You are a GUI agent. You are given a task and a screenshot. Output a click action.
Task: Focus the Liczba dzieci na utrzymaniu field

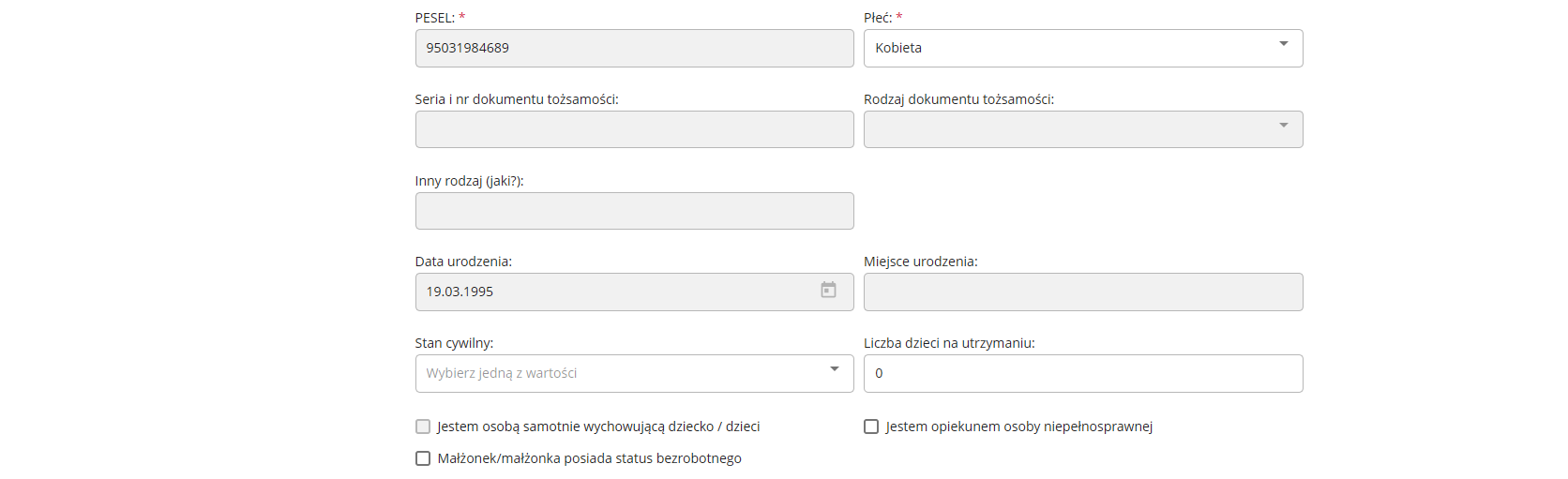pos(1083,373)
